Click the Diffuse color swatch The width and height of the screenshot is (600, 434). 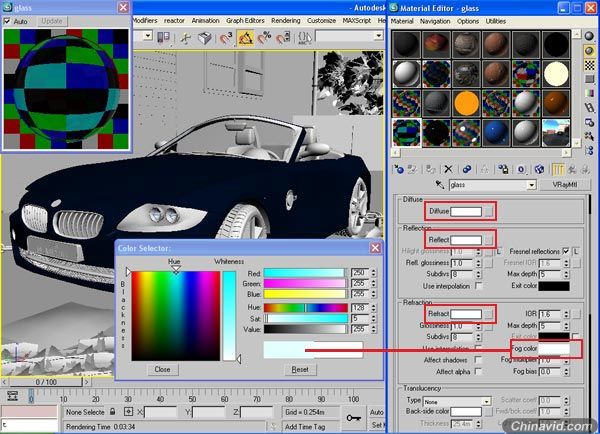(466, 211)
